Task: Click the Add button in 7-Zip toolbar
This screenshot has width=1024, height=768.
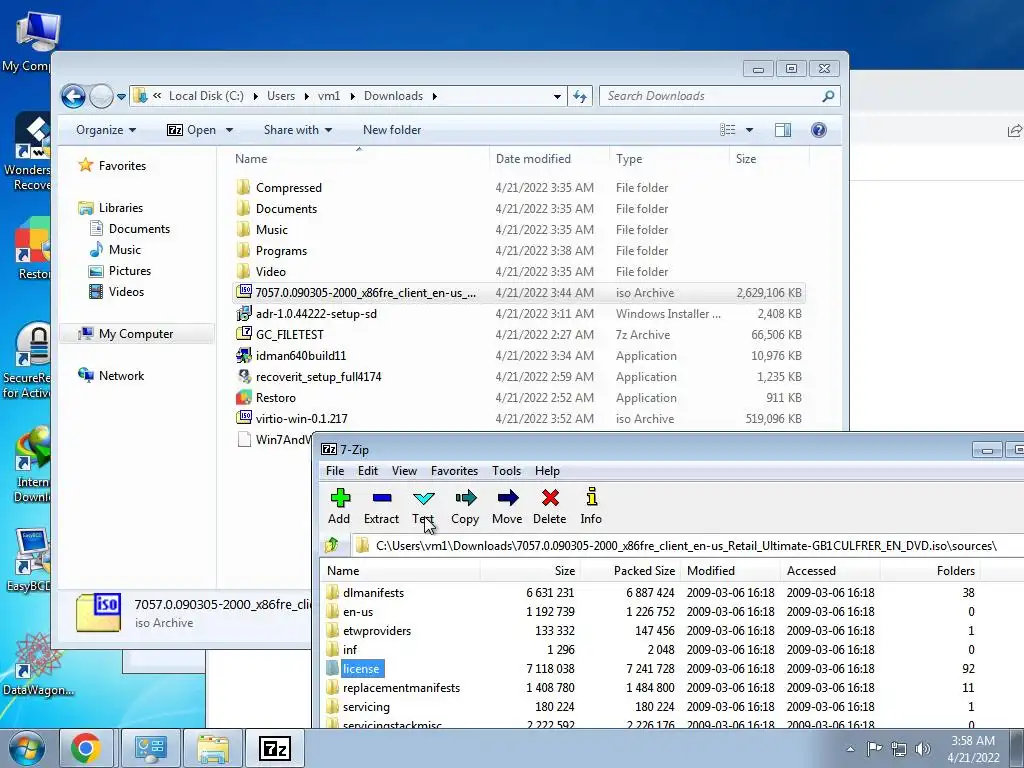Action: (x=339, y=506)
